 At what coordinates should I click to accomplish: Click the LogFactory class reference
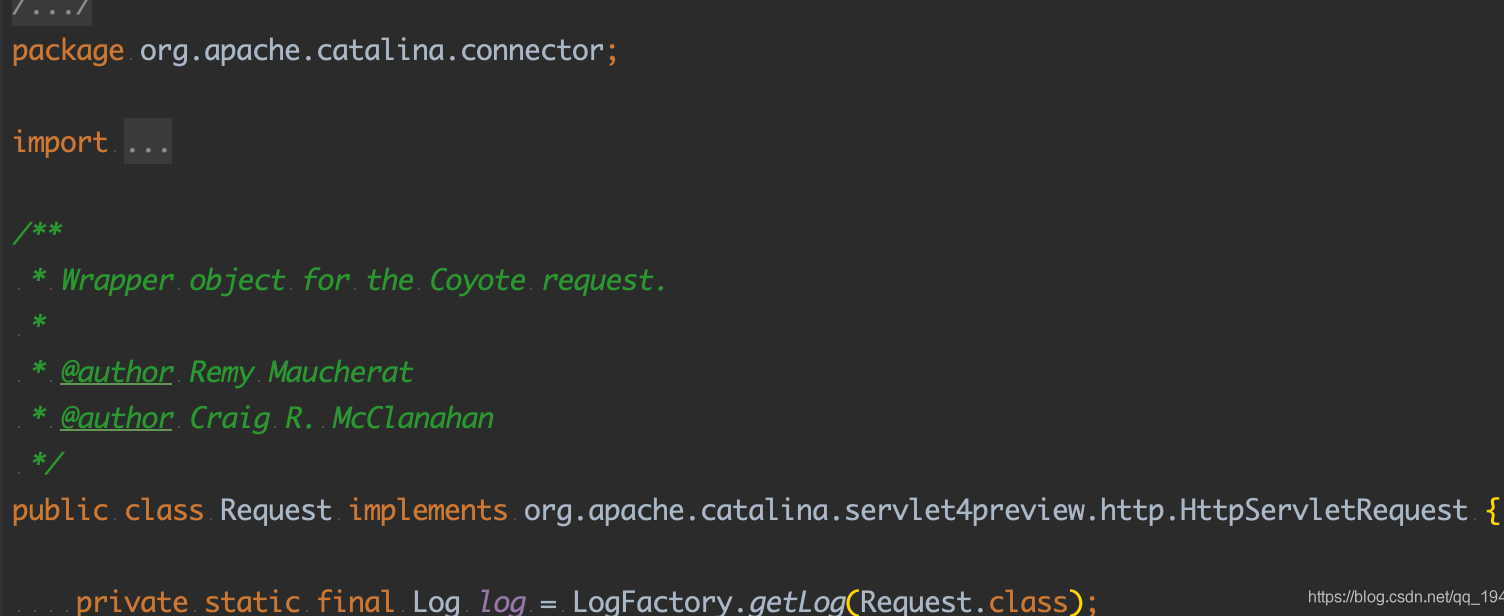(652, 602)
